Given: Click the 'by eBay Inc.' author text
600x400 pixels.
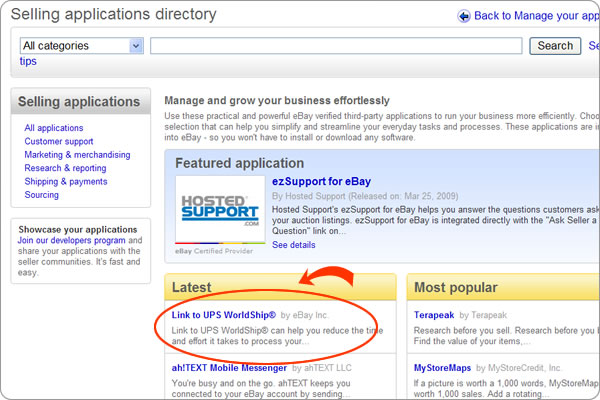Looking at the screenshot, I should pos(305,315).
